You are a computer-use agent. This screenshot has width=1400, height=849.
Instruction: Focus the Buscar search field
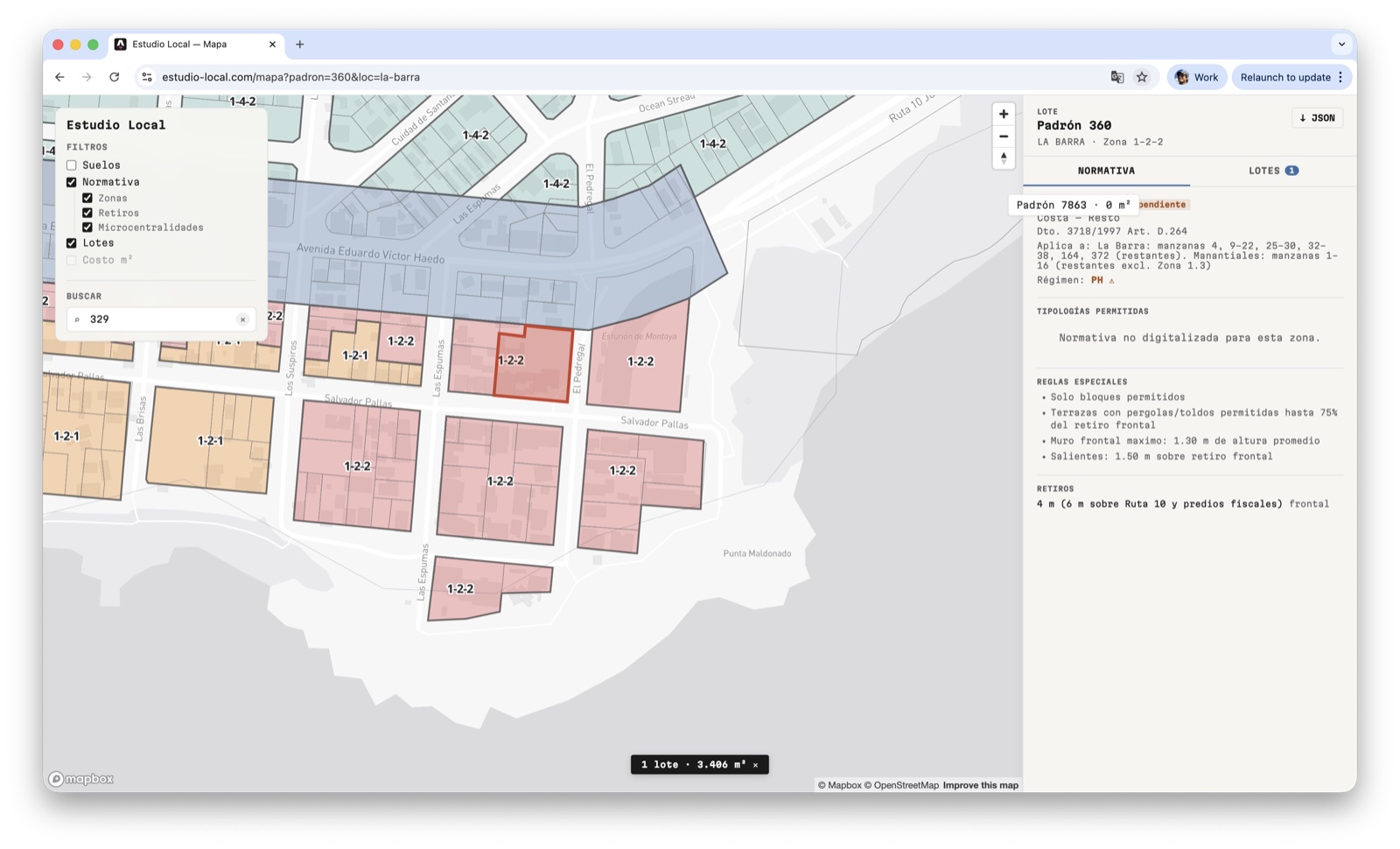[161, 319]
